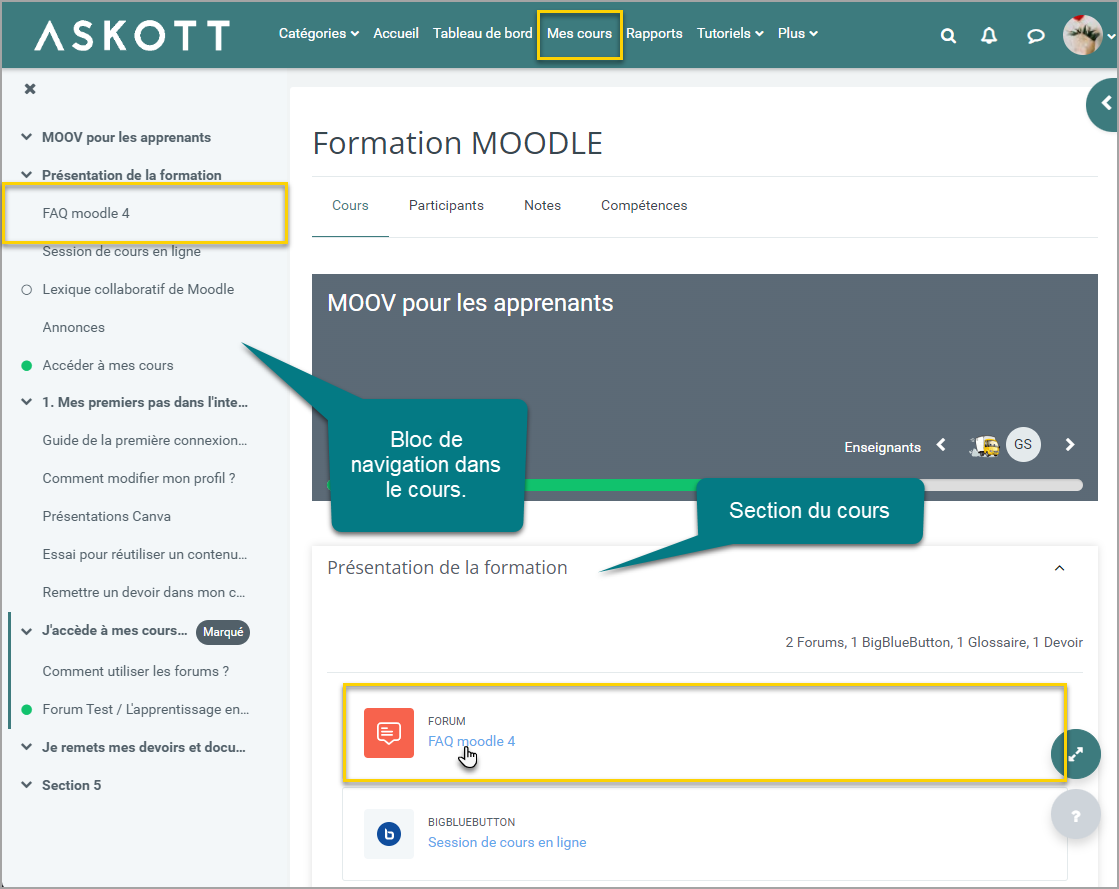This screenshot has width=1119, height=889.
Task: Open the Tutoriels dropdown
Action: coord(730,34)
